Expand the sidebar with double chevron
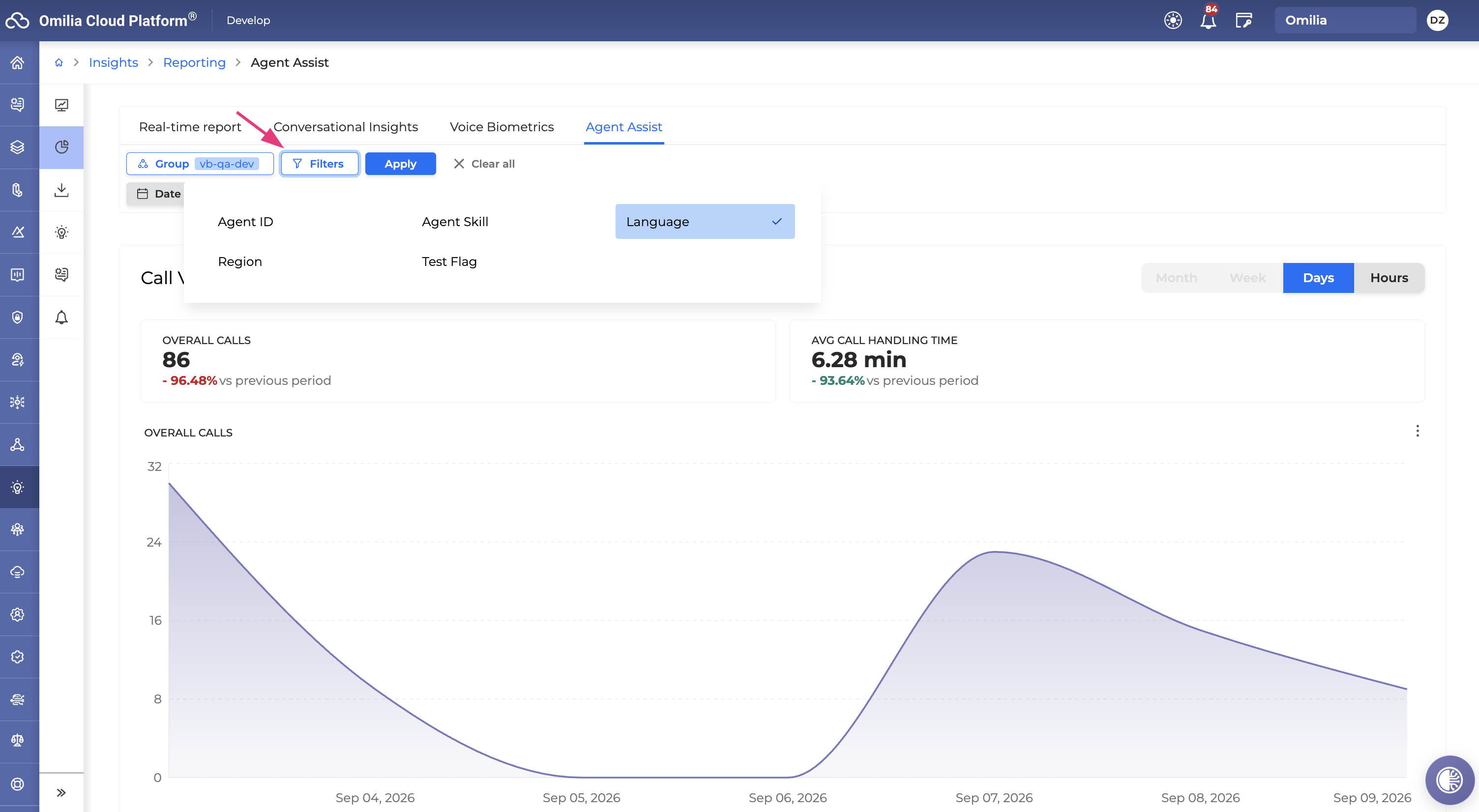Screen dimensions: 1479x812 pos(61,792)
